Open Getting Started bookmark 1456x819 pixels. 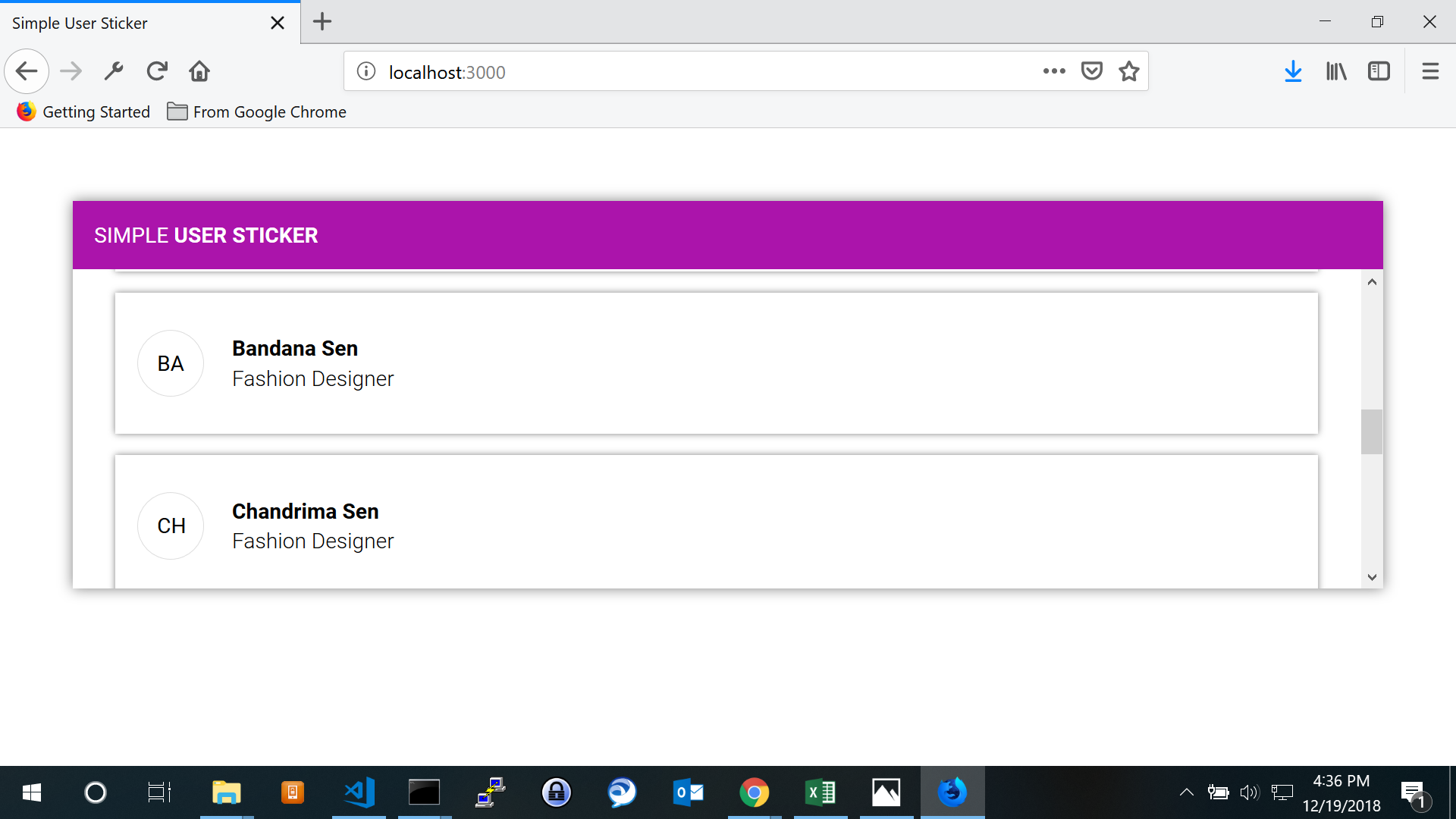[x=83, y=112]
